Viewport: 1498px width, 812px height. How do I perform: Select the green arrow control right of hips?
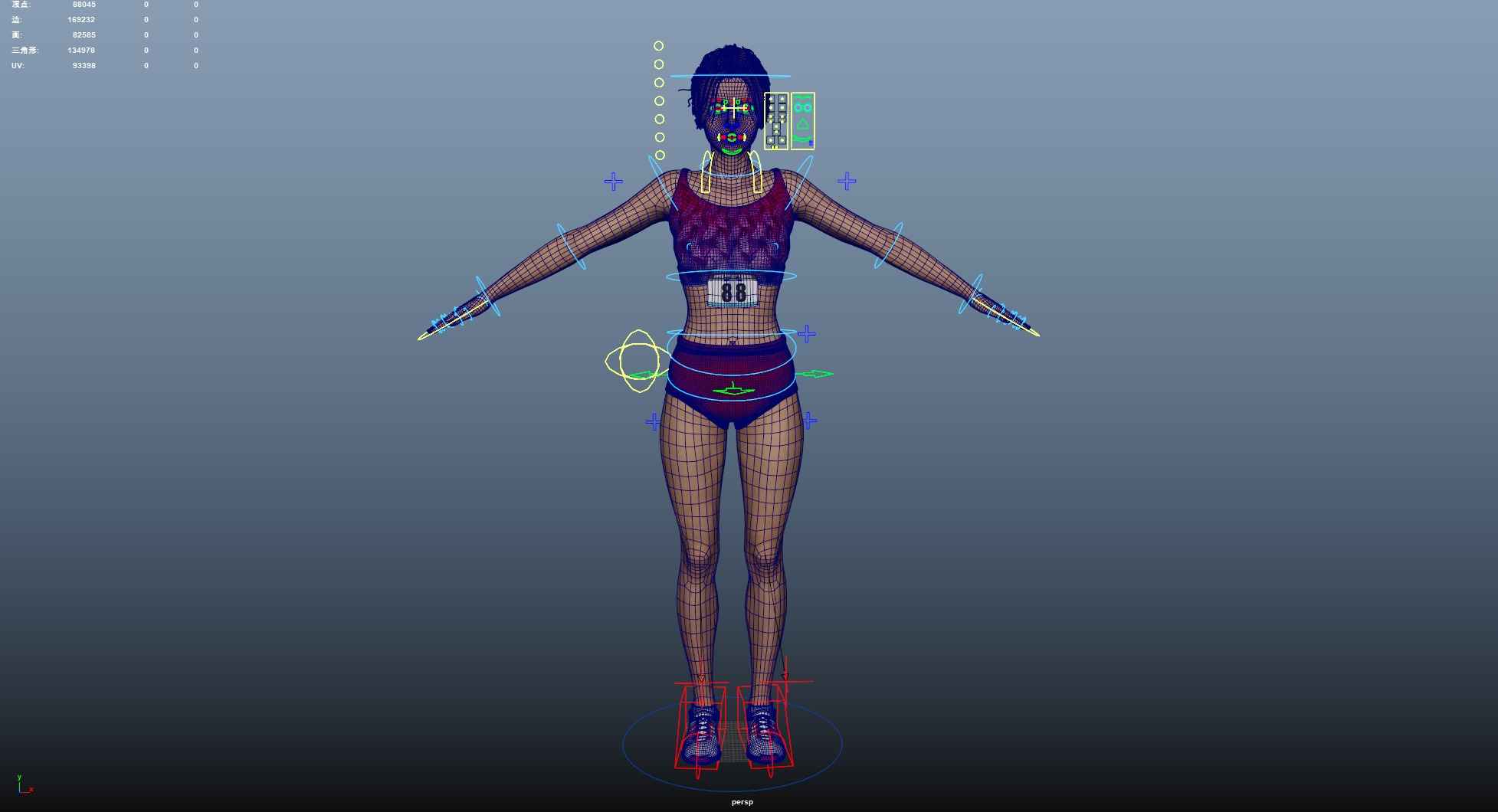(x=815, y=374)
